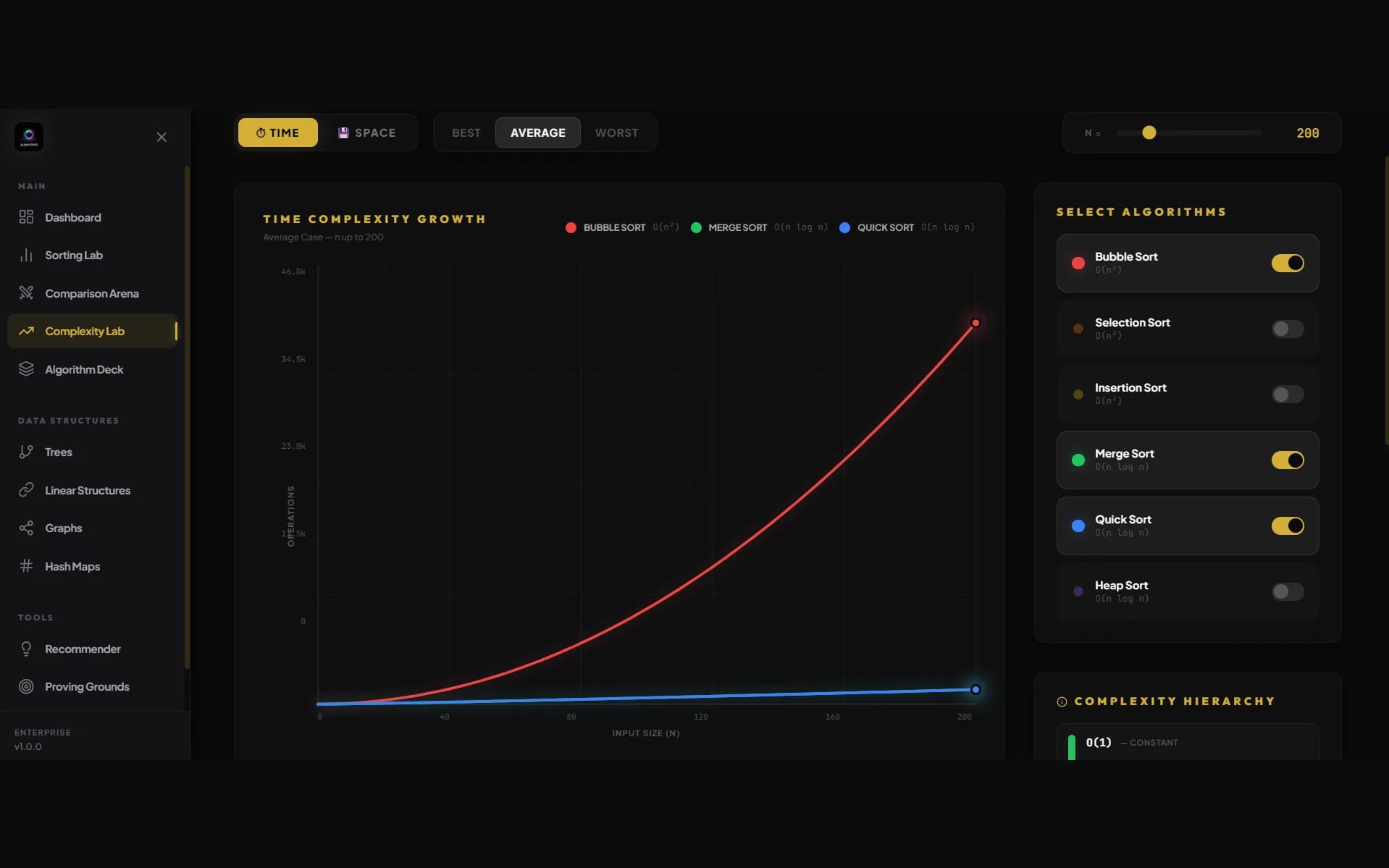Click the Comparison Arena crossed-swords icon
The image size is (1389, 868).
(26, 293)
